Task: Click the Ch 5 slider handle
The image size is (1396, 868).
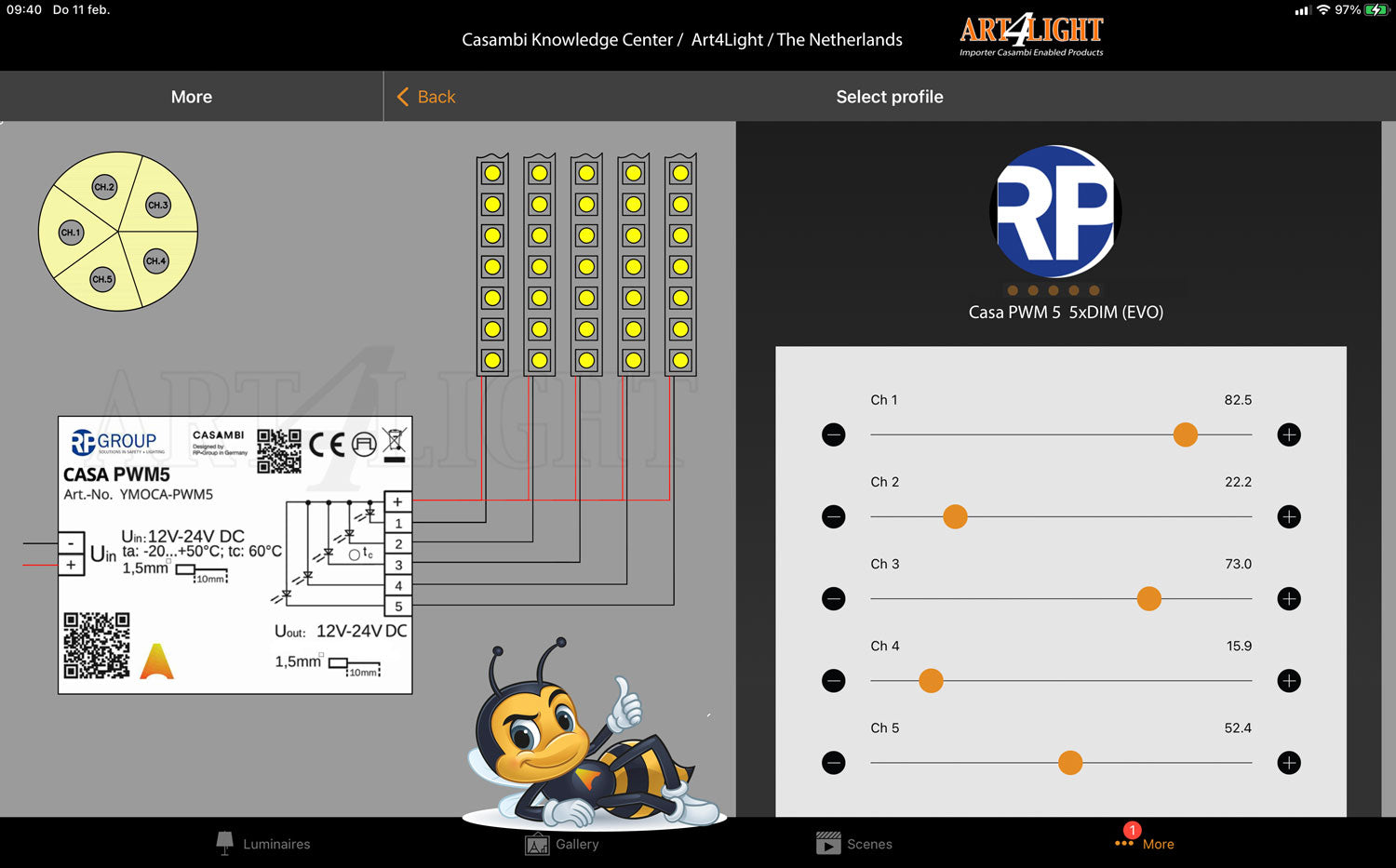Action: point(1070,763)
